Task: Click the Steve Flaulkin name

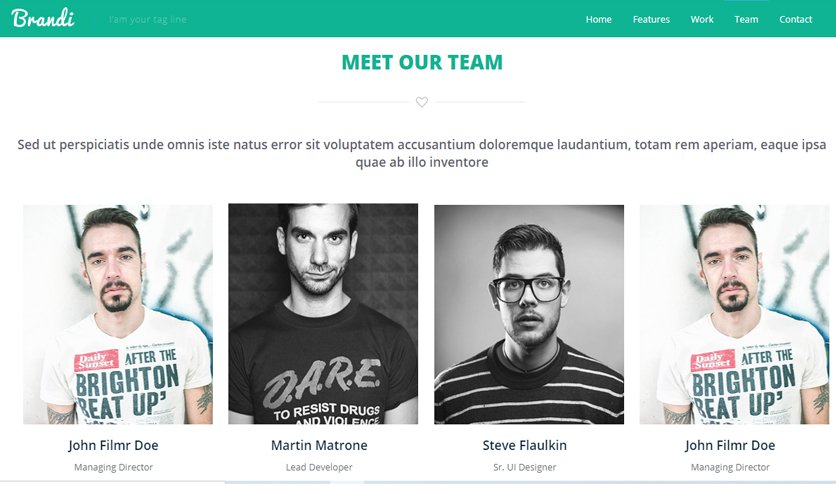Action: click(525, 445)
